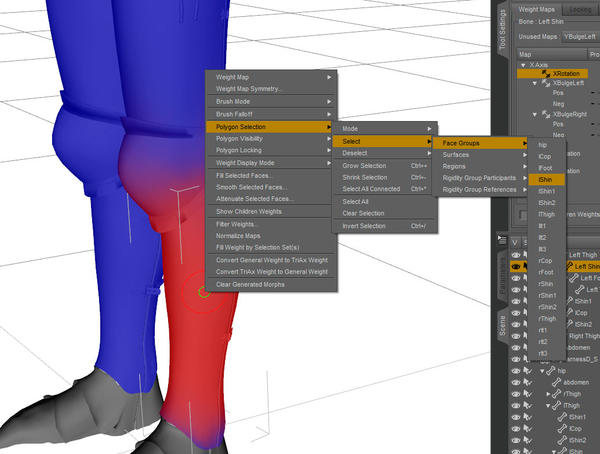Toggle selectable arrow icon for abdomen row

528,382
